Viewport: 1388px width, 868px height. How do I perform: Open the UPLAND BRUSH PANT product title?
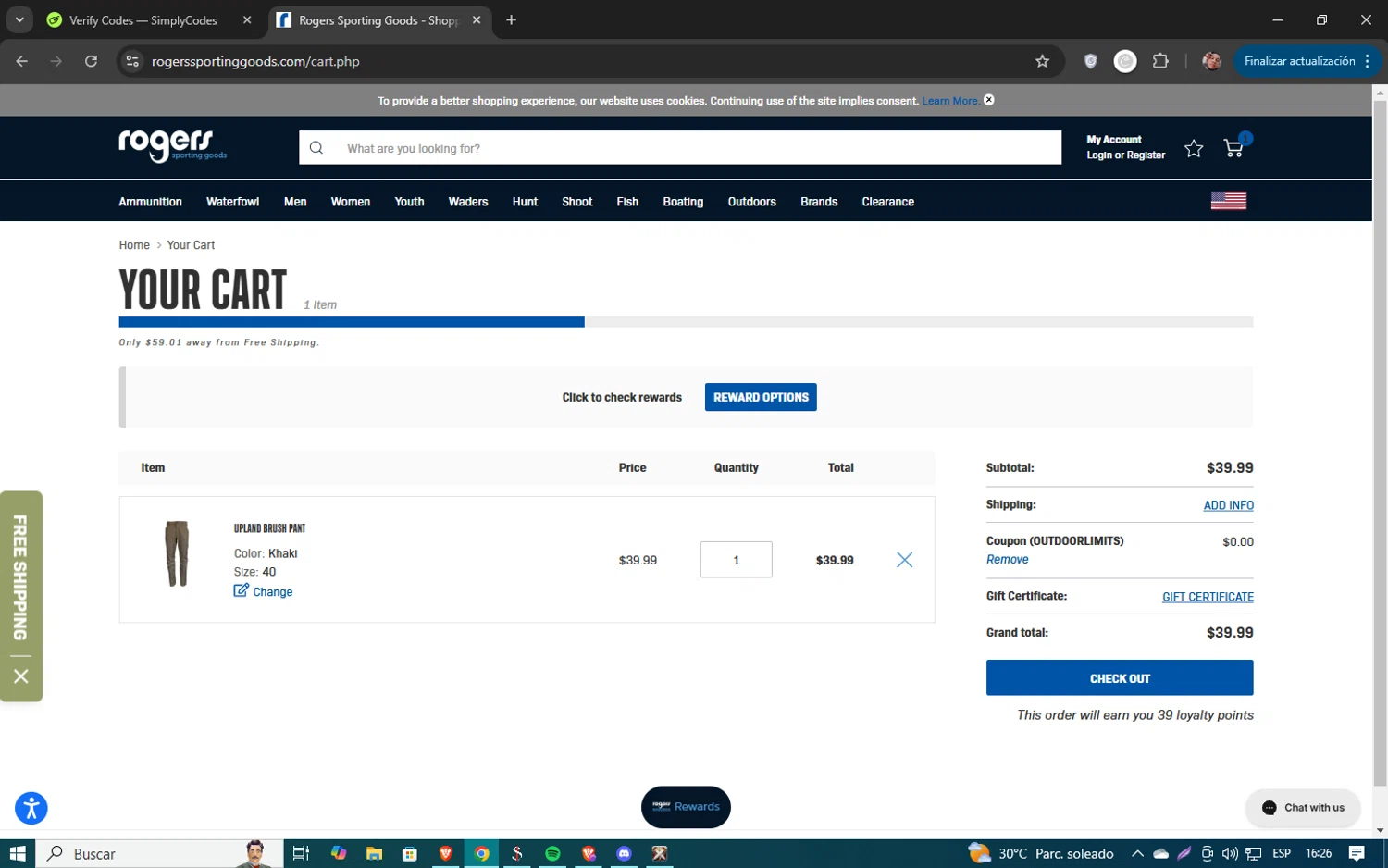269,528
